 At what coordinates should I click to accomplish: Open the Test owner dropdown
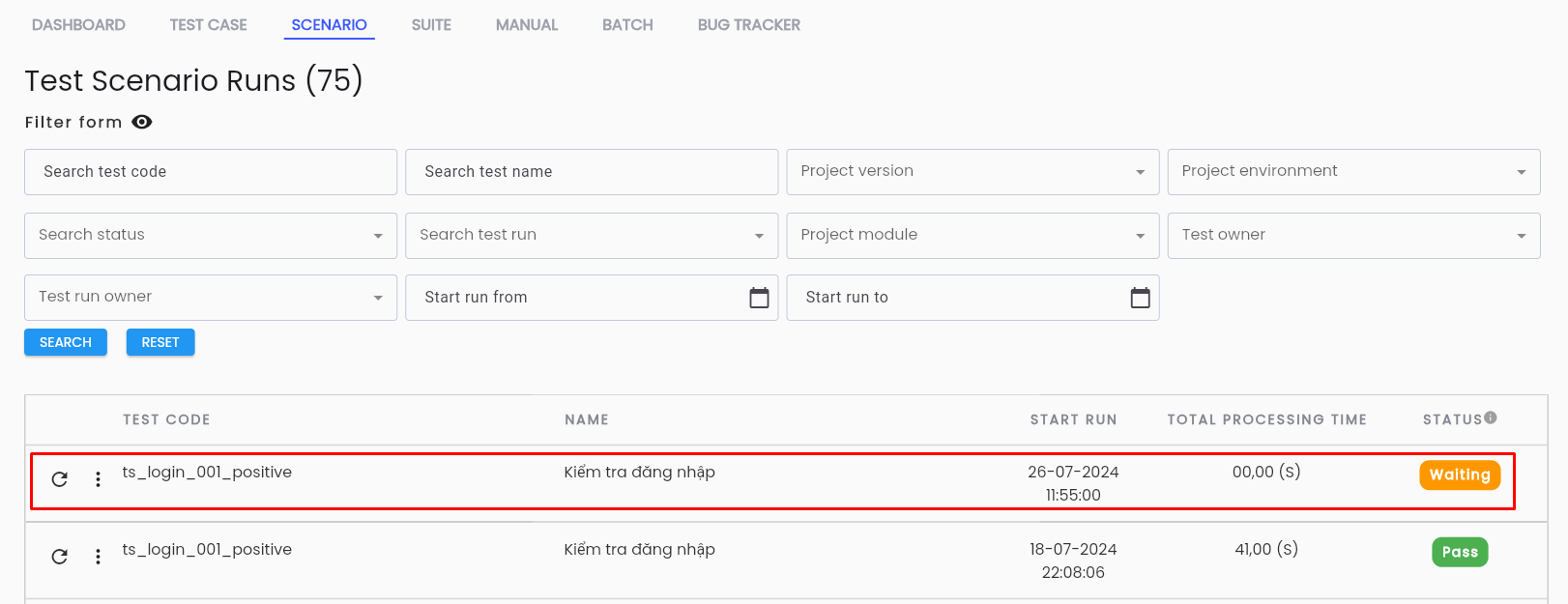pyautogui.click(x=1353, y=236)
